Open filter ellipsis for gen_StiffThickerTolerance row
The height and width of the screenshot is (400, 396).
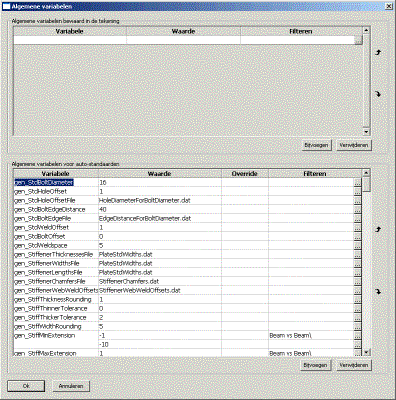(x=357, y=317)
